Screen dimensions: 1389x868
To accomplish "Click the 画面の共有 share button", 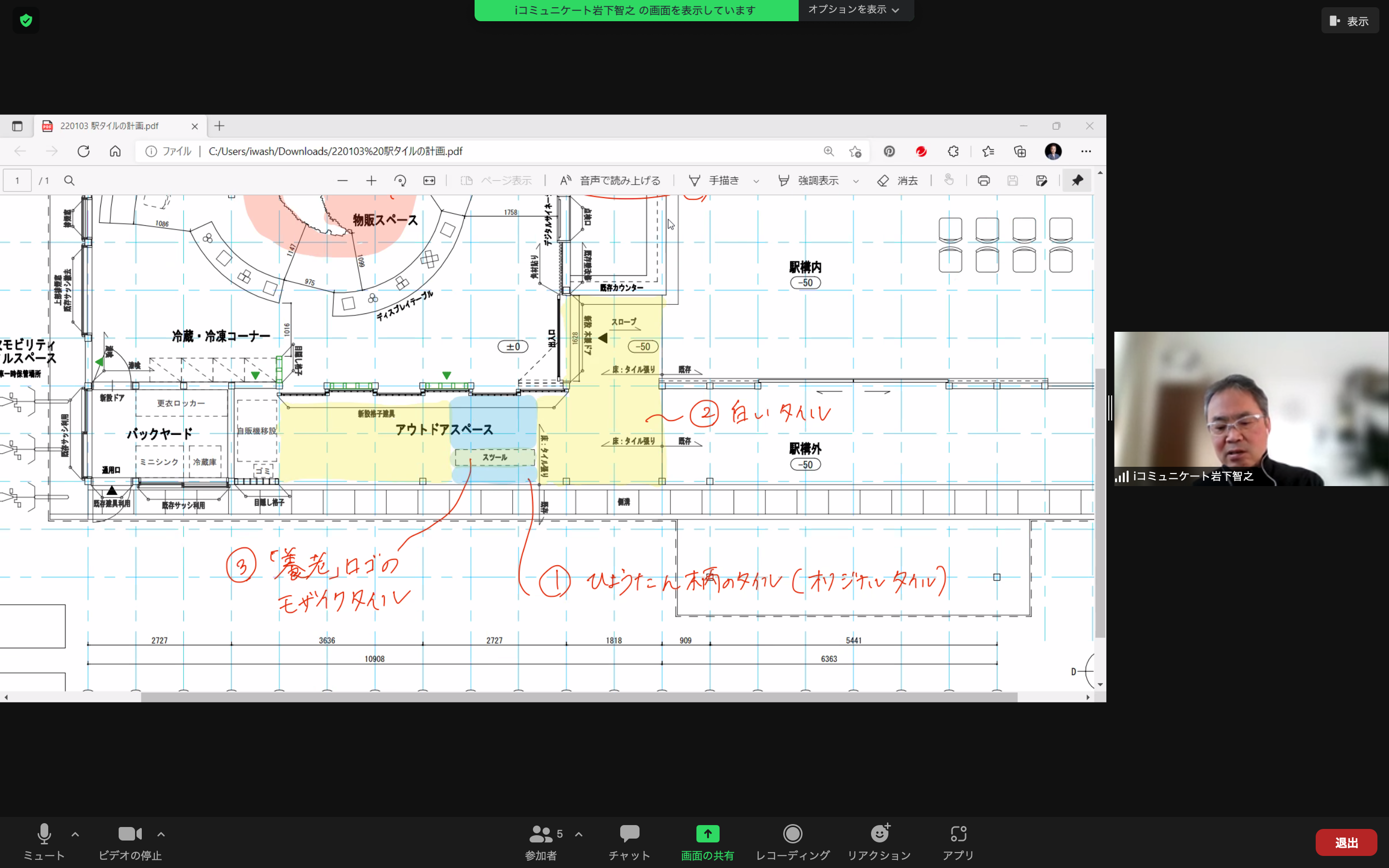I will (x=707, y=841).
